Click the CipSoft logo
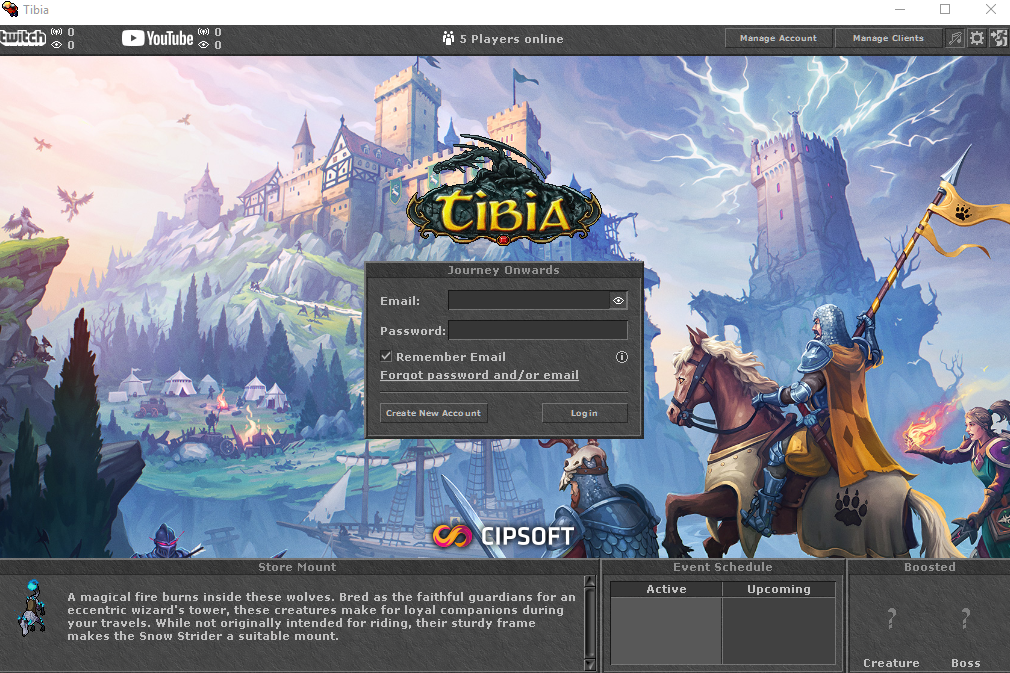 click(503, 536)
